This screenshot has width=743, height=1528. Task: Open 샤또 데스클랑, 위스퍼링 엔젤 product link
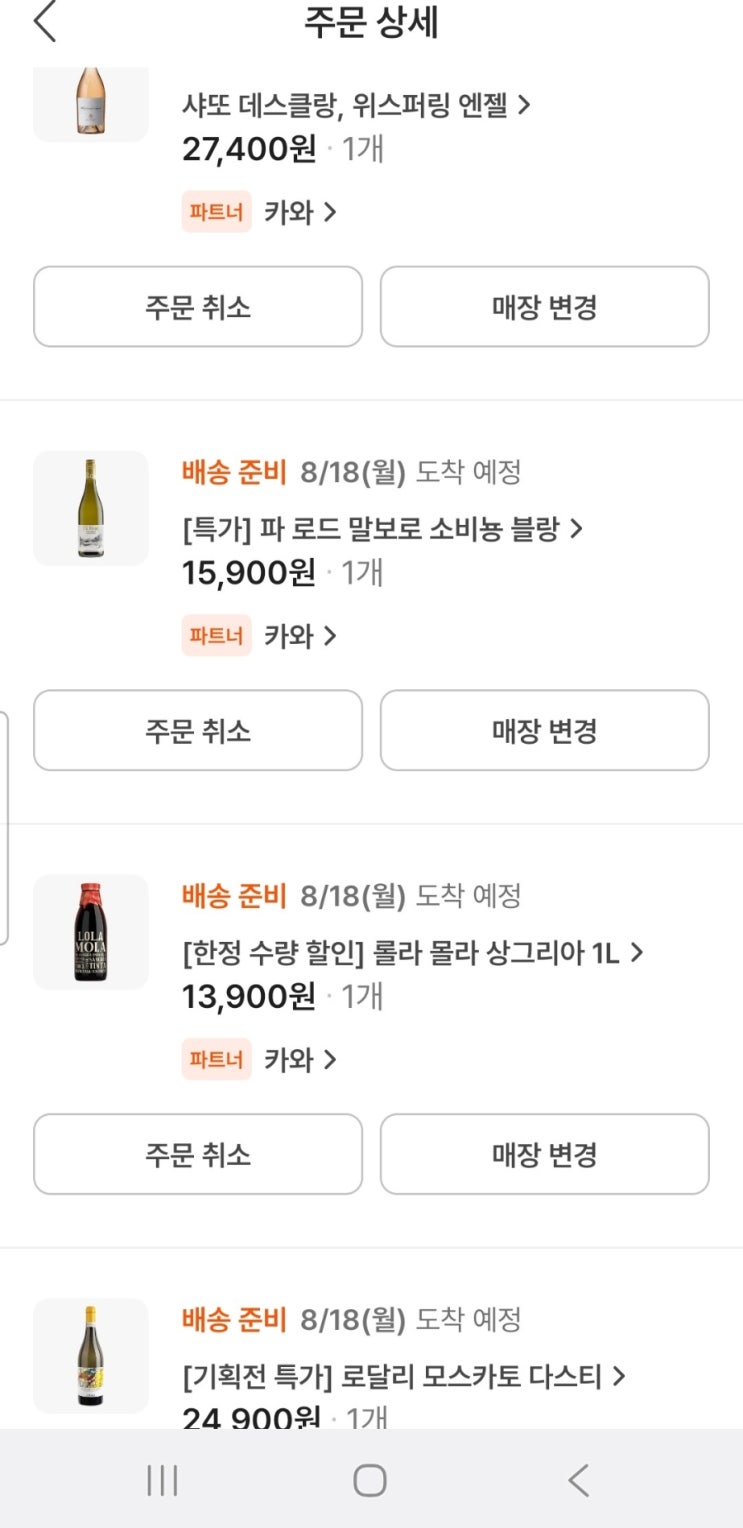(x=355, y=105)
